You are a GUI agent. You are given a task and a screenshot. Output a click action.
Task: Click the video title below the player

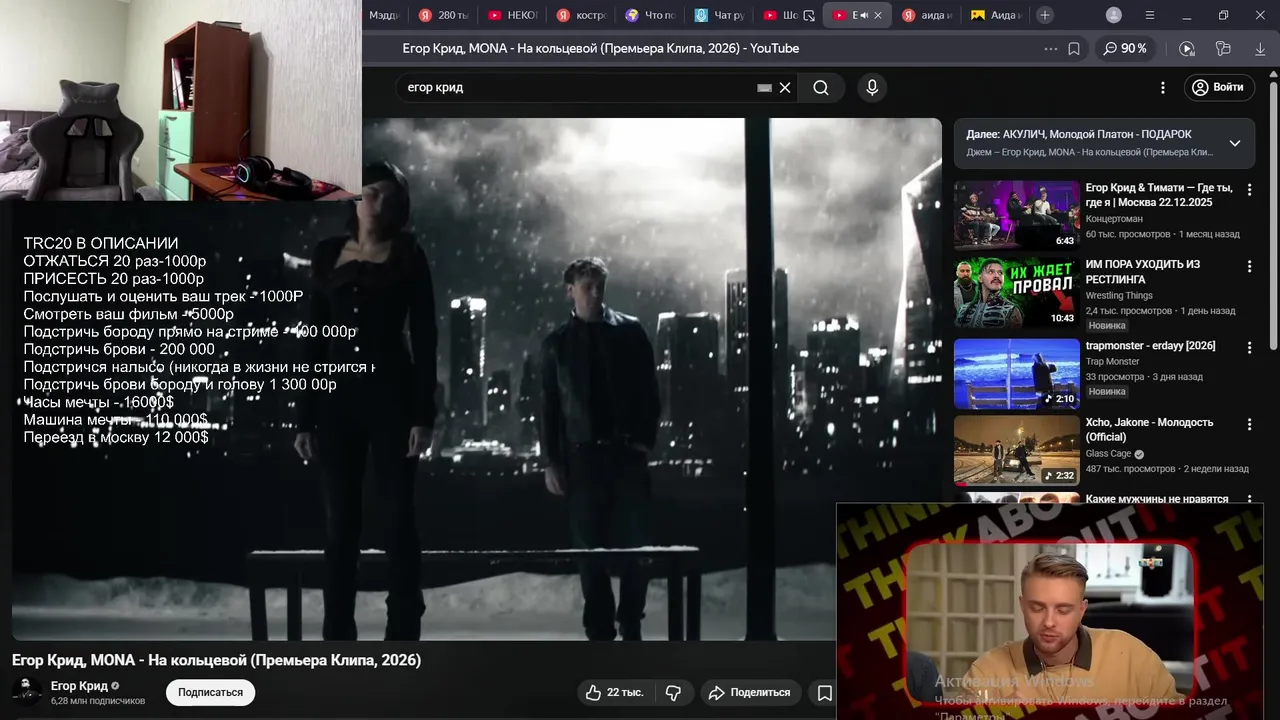pyautogui.click(x=216, y=660)
